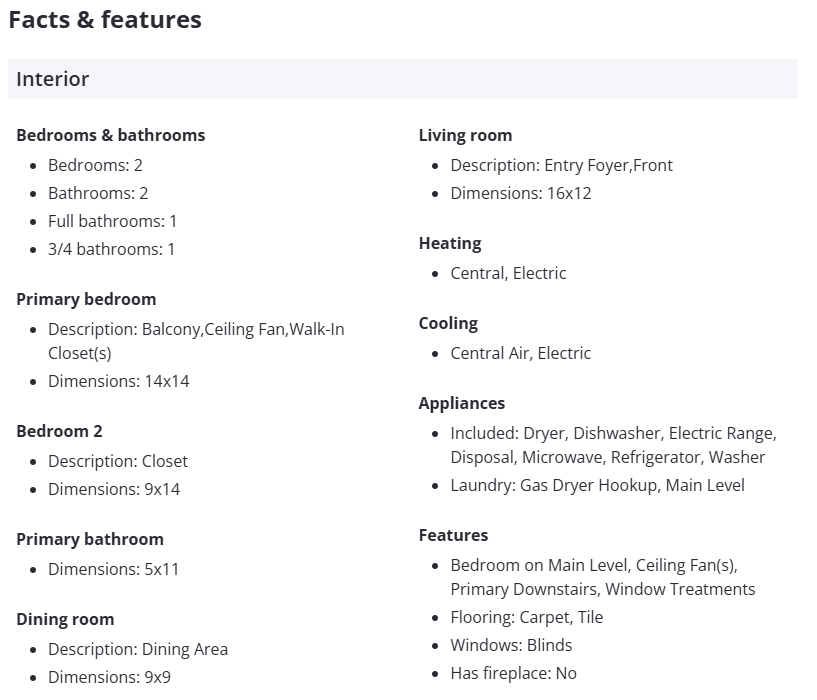Image resolution: width=817 pixels, height=700 pixels.
Task: Select the Dimensions: 5x11 entry
Action: [x=114, y=569]
